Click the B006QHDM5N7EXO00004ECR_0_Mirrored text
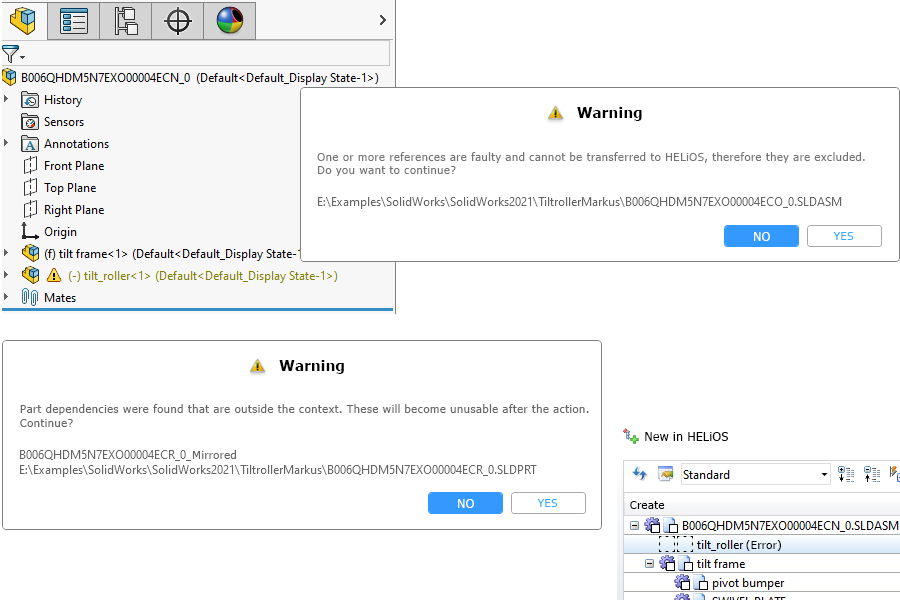Screen dimensions: 900x600 pos(127,455)
